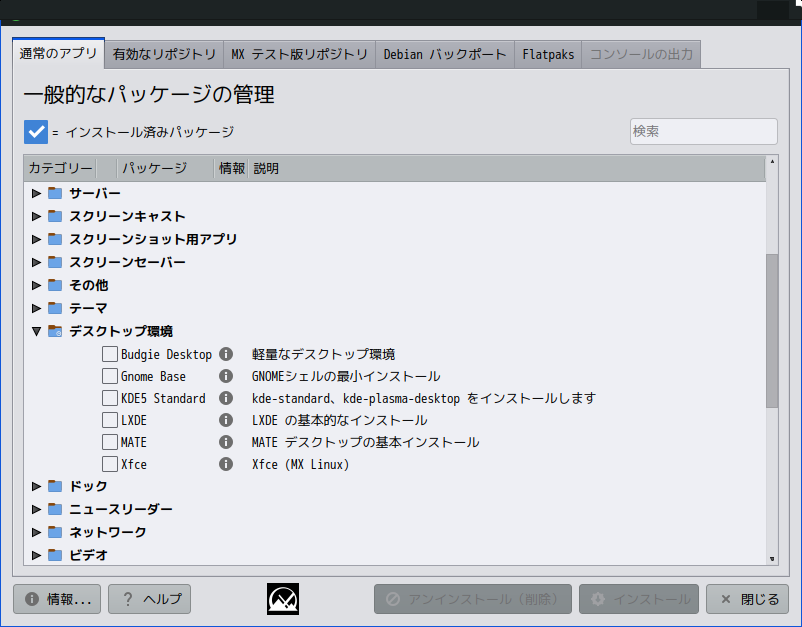The width and height of the screenshot is (802, 627).
Task: Click the 情報... button
Action: point(57,599)
